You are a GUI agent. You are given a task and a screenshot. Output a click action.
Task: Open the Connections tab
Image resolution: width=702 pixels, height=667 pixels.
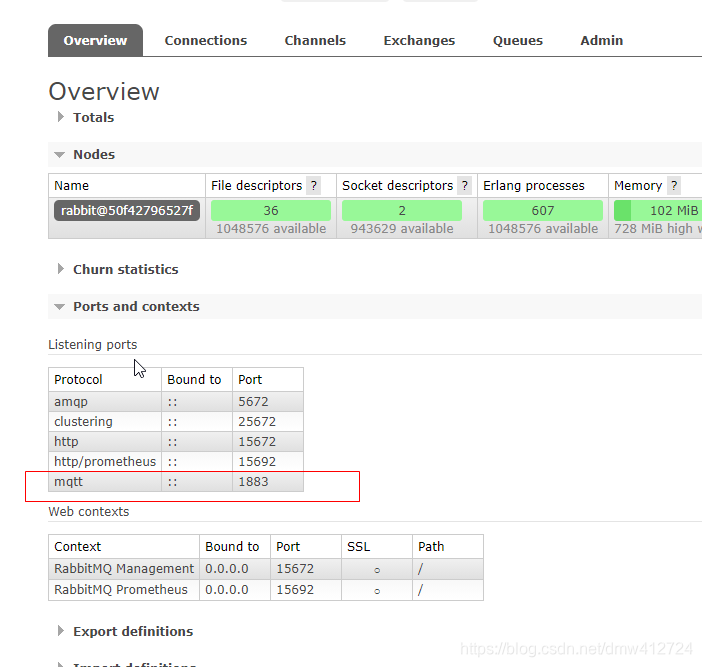[x=205, y=40]
